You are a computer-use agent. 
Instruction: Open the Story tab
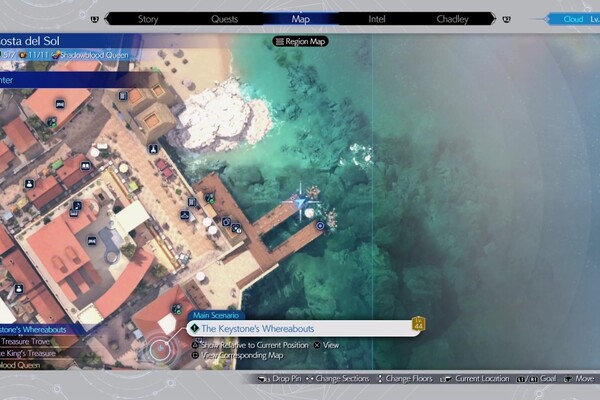coord(148,19)
